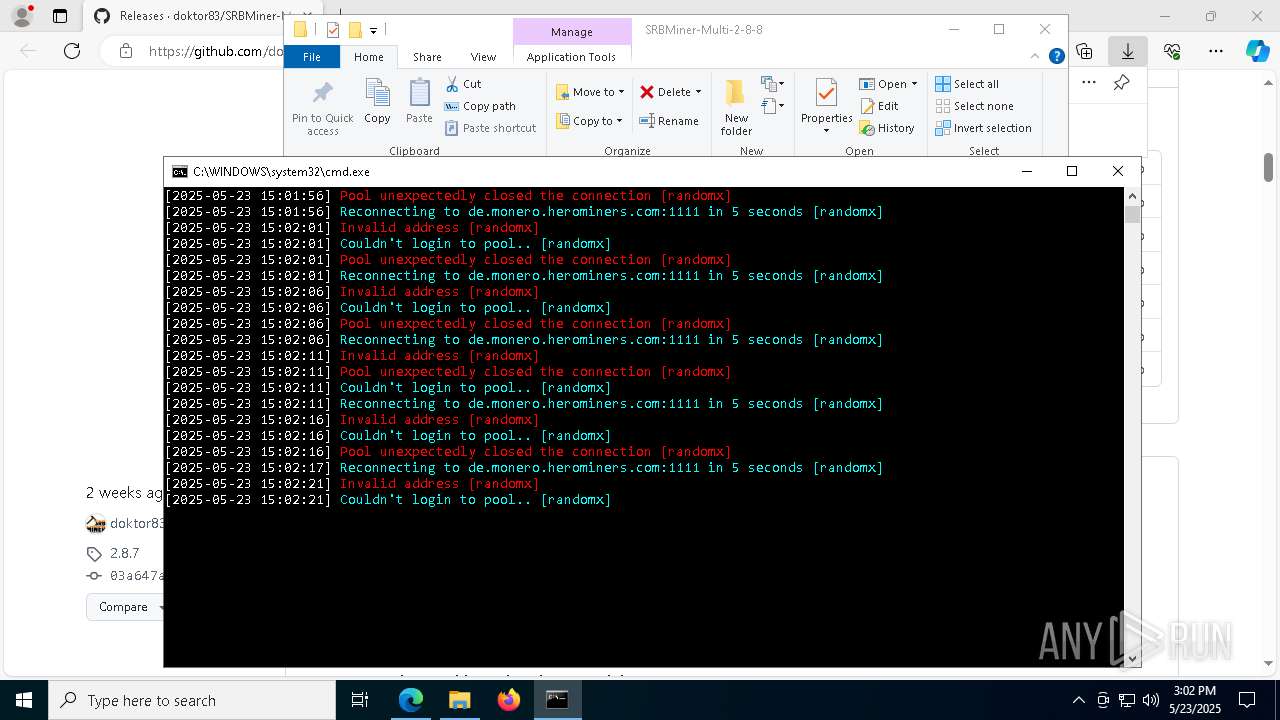The image size is (1280, 720).
Task: Open Task View on the taskbar
Action: pos(360,700)
